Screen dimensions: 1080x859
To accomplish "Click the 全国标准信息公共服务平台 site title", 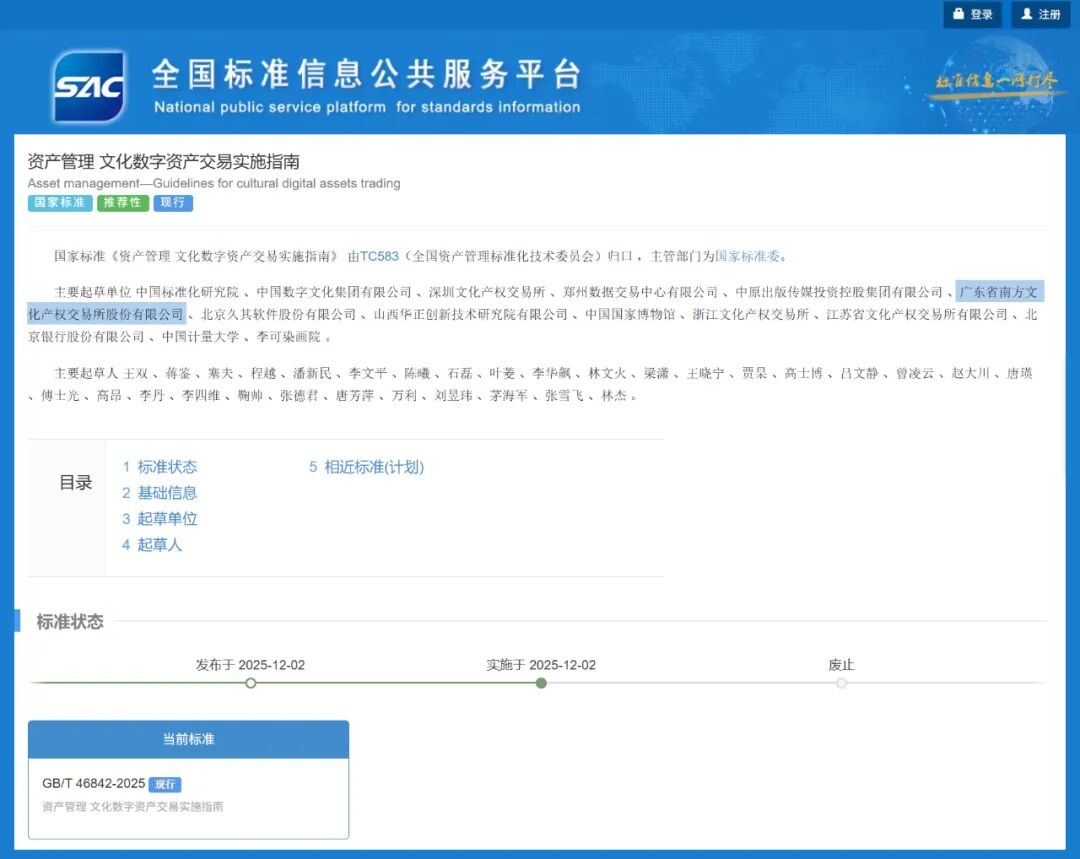I will pyautogui.click(x=366, y=74).
